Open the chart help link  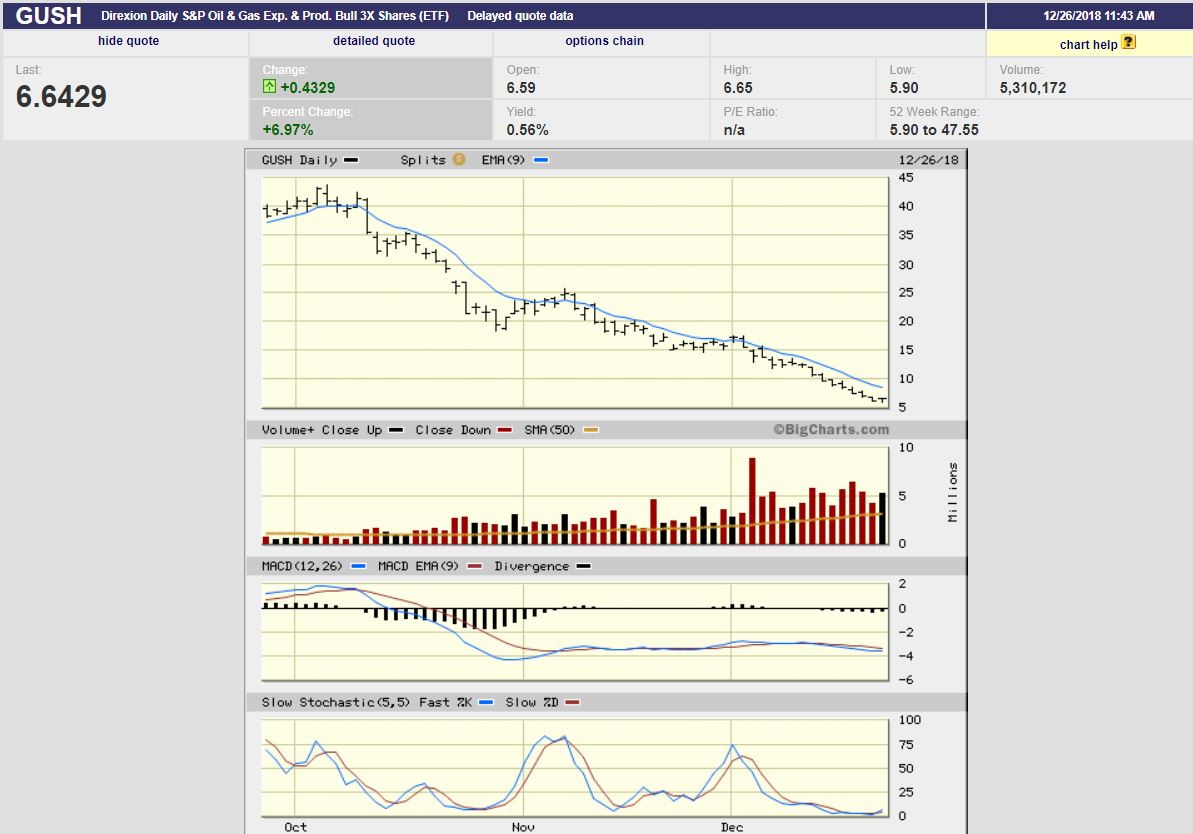[1088, 45]
